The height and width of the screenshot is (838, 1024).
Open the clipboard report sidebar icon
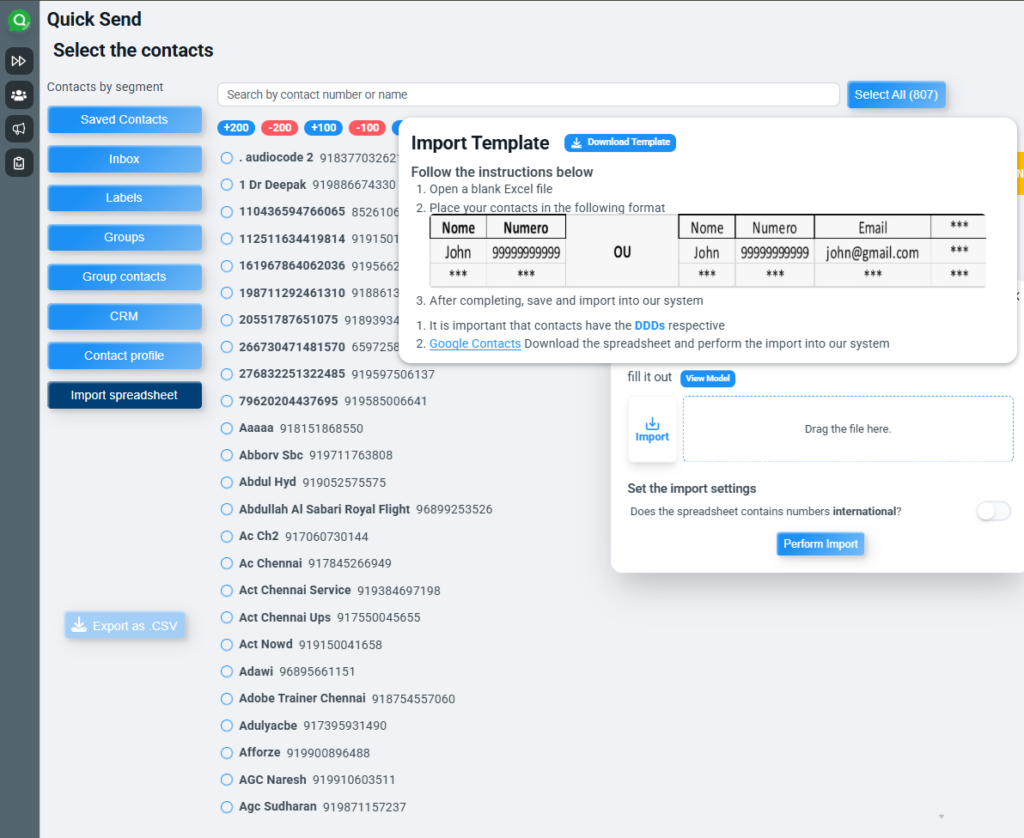pyautogui.click(x=19, y=162)
